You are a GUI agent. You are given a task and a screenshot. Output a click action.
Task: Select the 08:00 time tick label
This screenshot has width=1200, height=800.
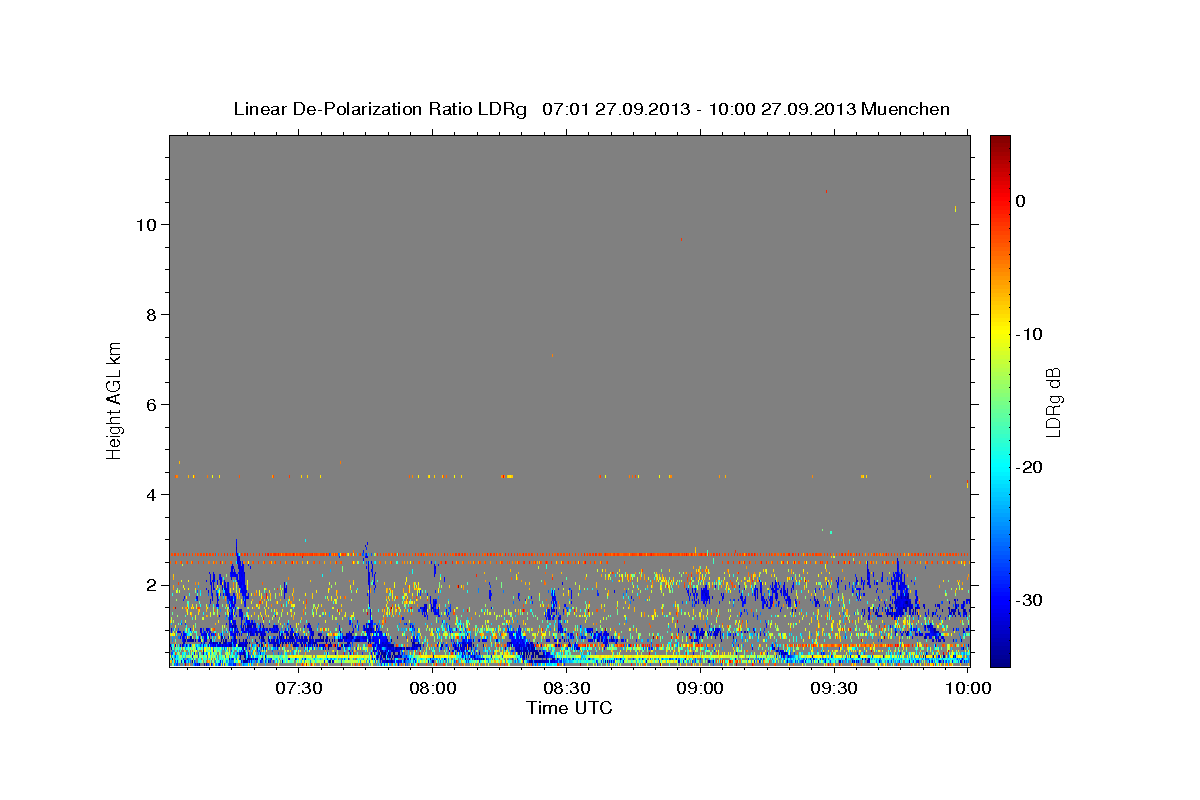coord(433,688)
